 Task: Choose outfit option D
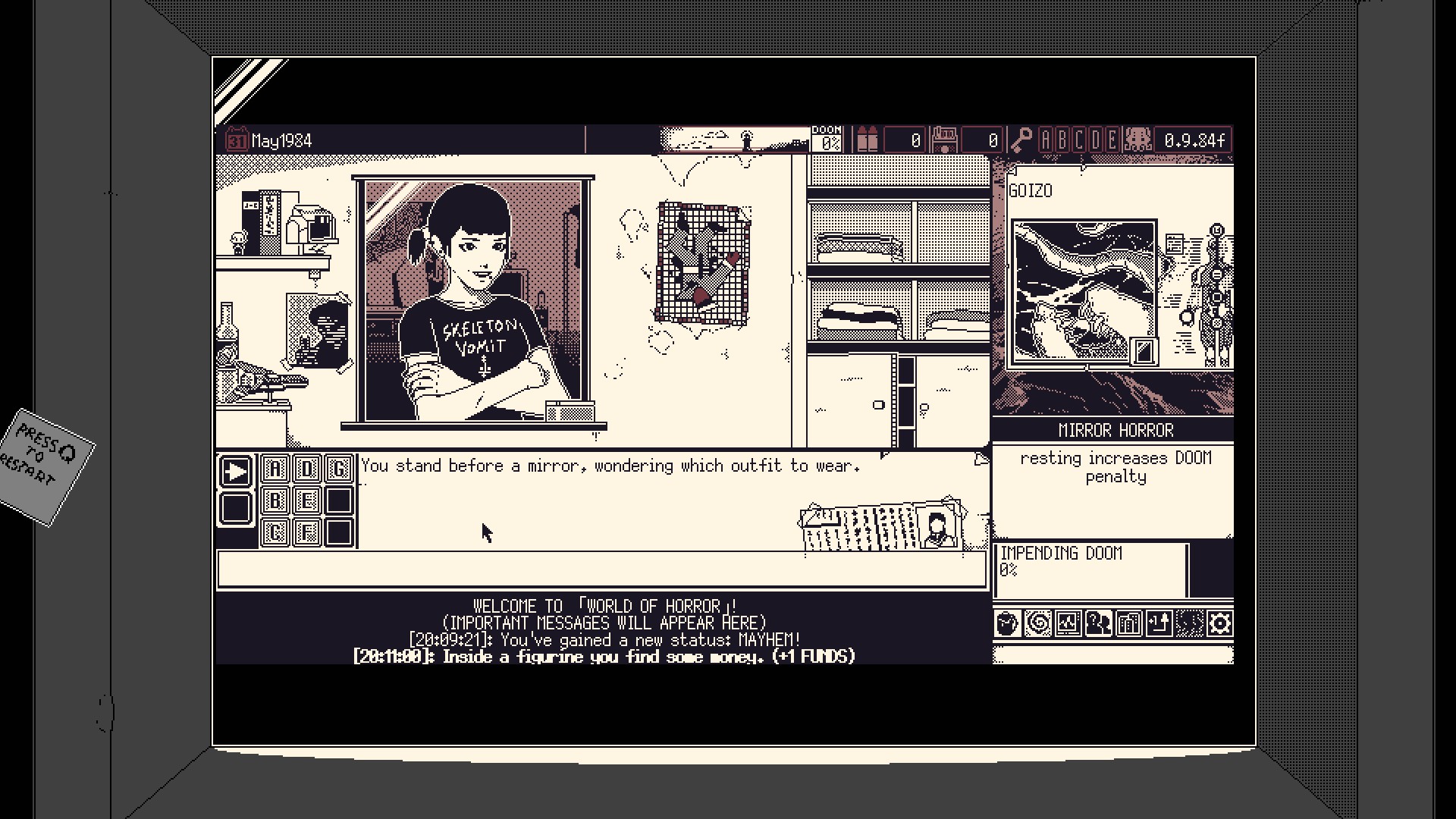coord(307,469)
